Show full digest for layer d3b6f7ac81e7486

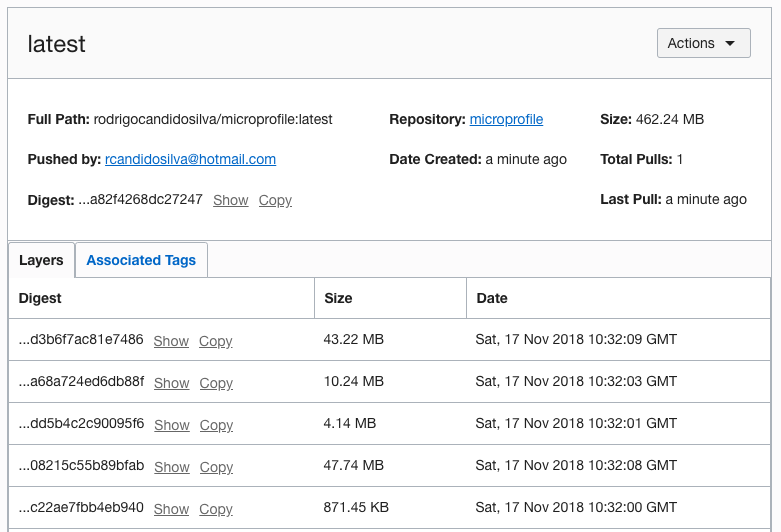coord(171,341)
